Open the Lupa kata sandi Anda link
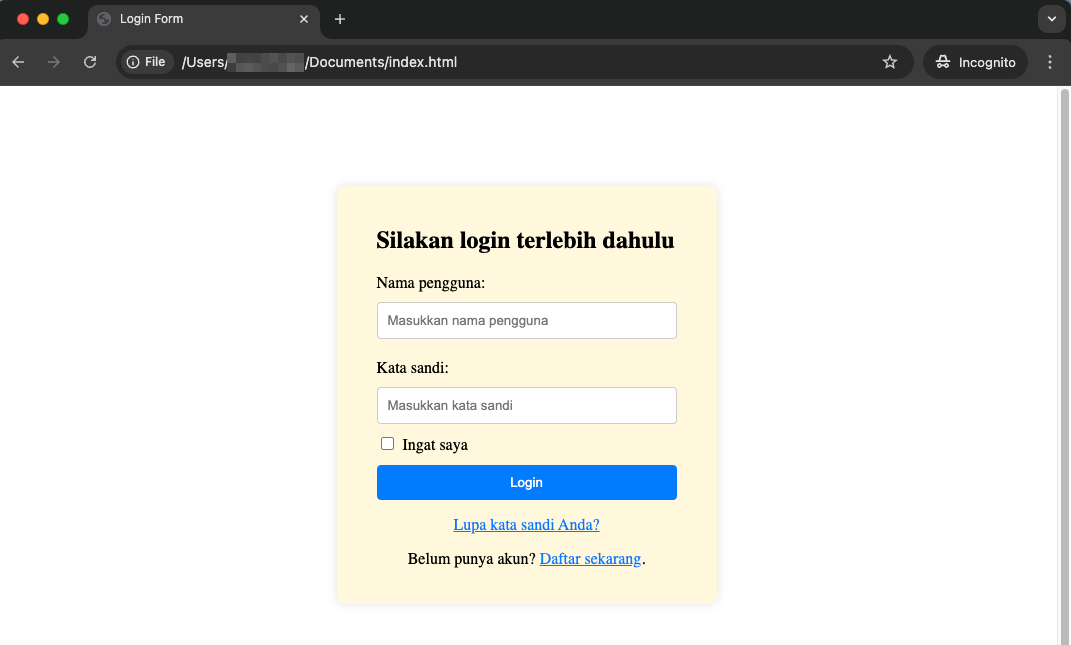The image size is (1071, 645). pos(526,524)
